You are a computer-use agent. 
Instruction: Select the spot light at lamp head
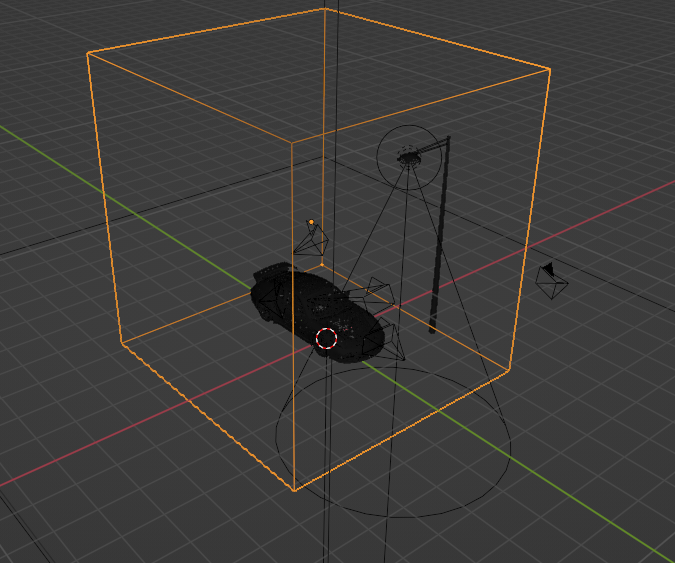409,158
